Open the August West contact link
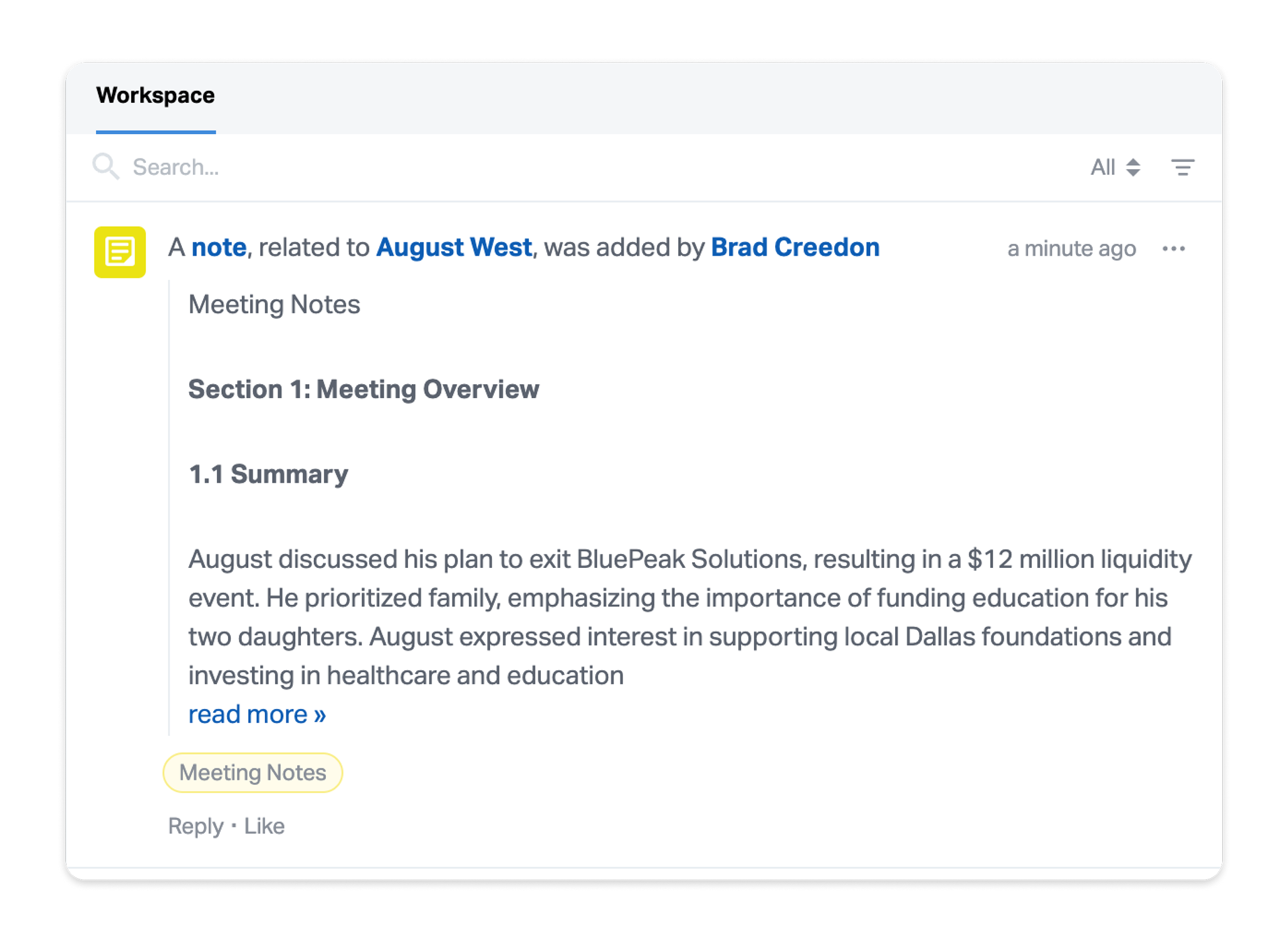Image resolution: width=1288 pixels, height=949 pixels. tap(454, 248)
